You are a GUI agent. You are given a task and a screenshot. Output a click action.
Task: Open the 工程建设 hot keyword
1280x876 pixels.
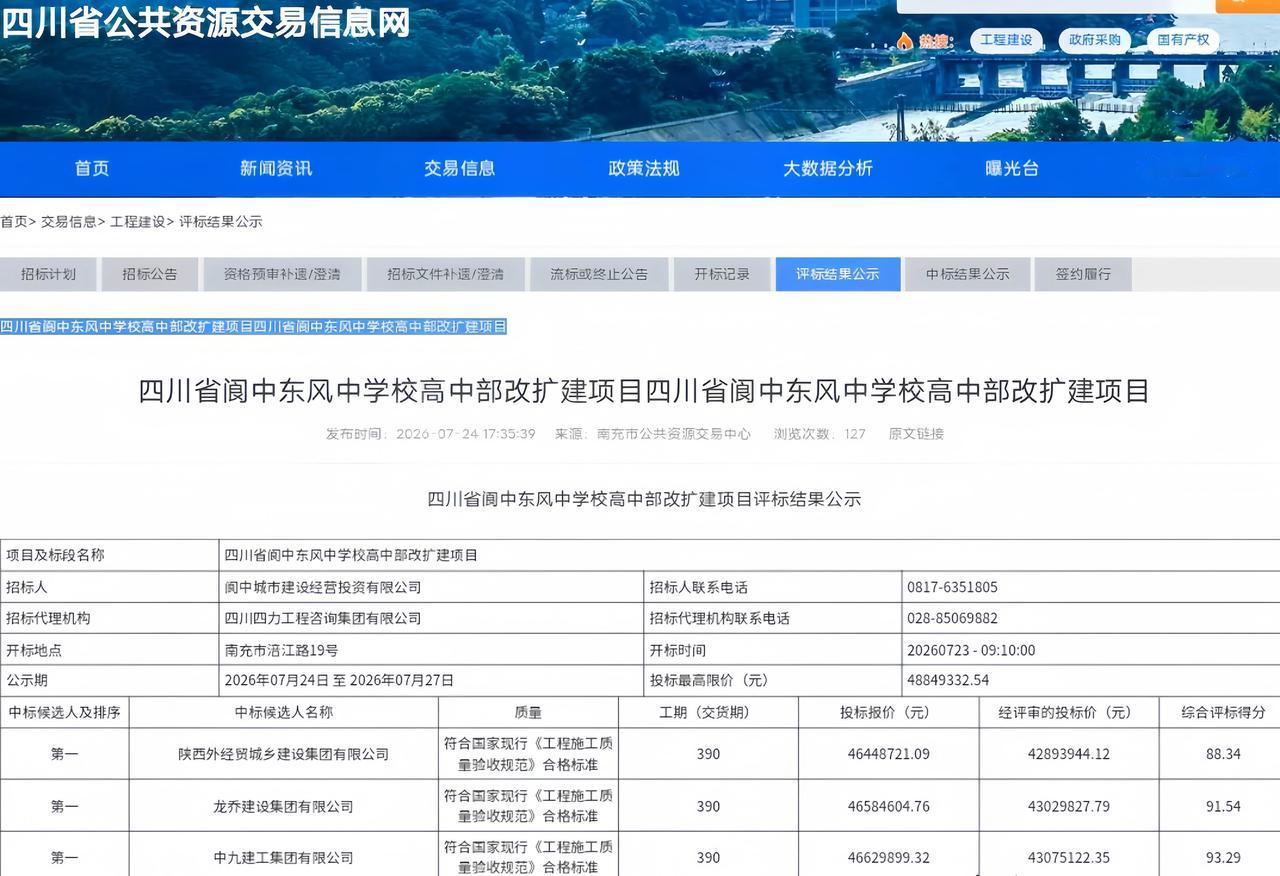coord(1006,40)
